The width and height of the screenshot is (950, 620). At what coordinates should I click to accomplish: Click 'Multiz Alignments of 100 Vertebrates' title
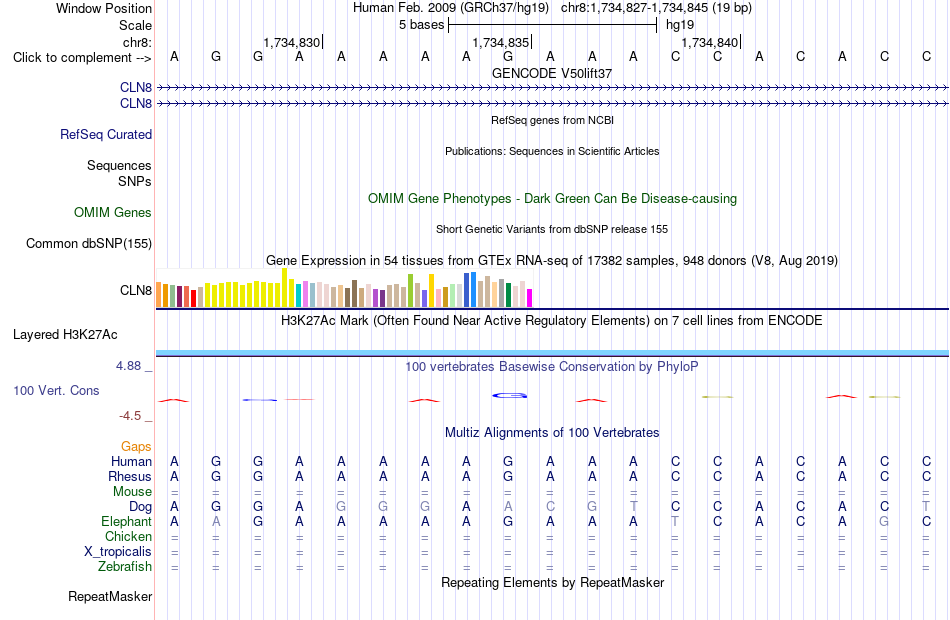click(x=552, y=433)
